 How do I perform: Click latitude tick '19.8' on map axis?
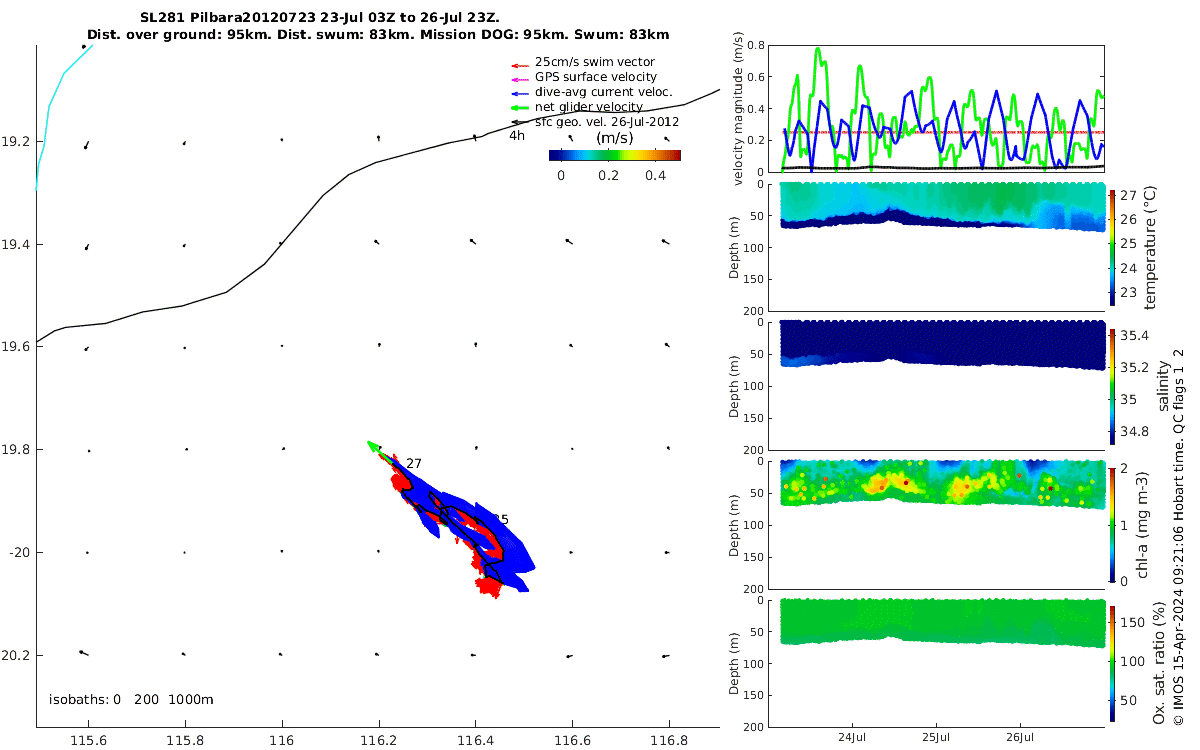tap(14, 450)
